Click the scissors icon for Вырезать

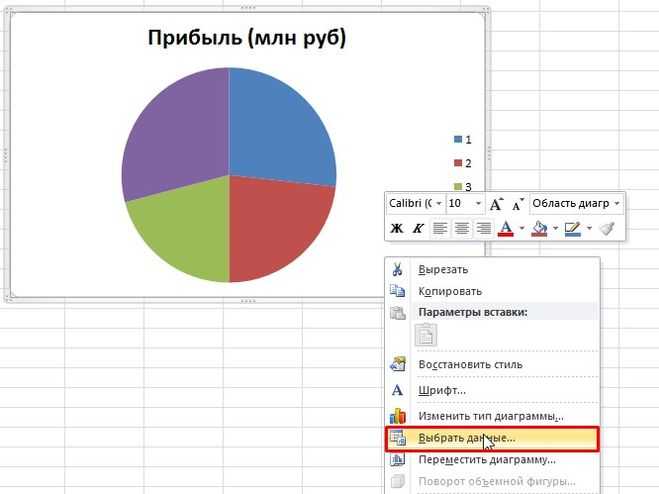(x=397, y=269)
